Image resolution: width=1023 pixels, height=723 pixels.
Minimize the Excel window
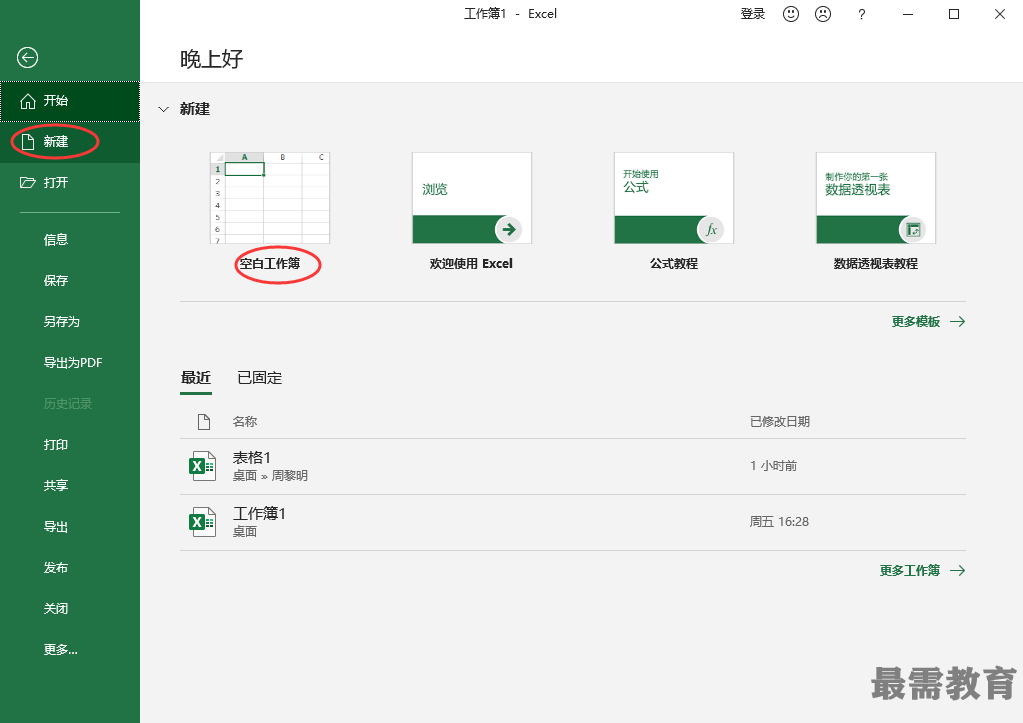click(908, 14)
